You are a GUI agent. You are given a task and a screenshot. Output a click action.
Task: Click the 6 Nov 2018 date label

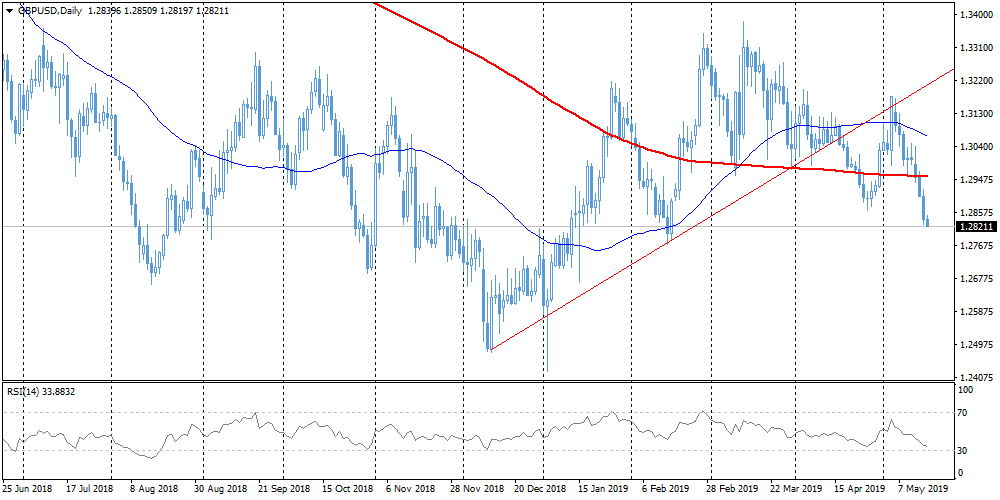pyautogui.click(x=409, y=488)
